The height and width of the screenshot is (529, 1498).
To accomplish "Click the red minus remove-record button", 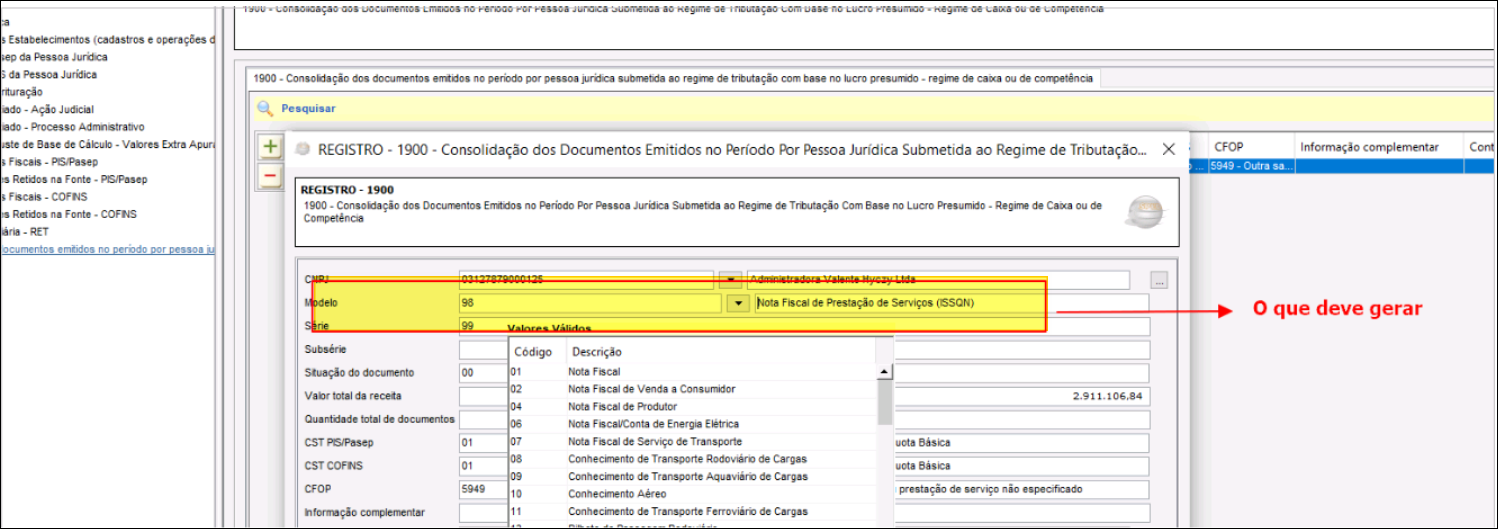I will click(270, 176).
